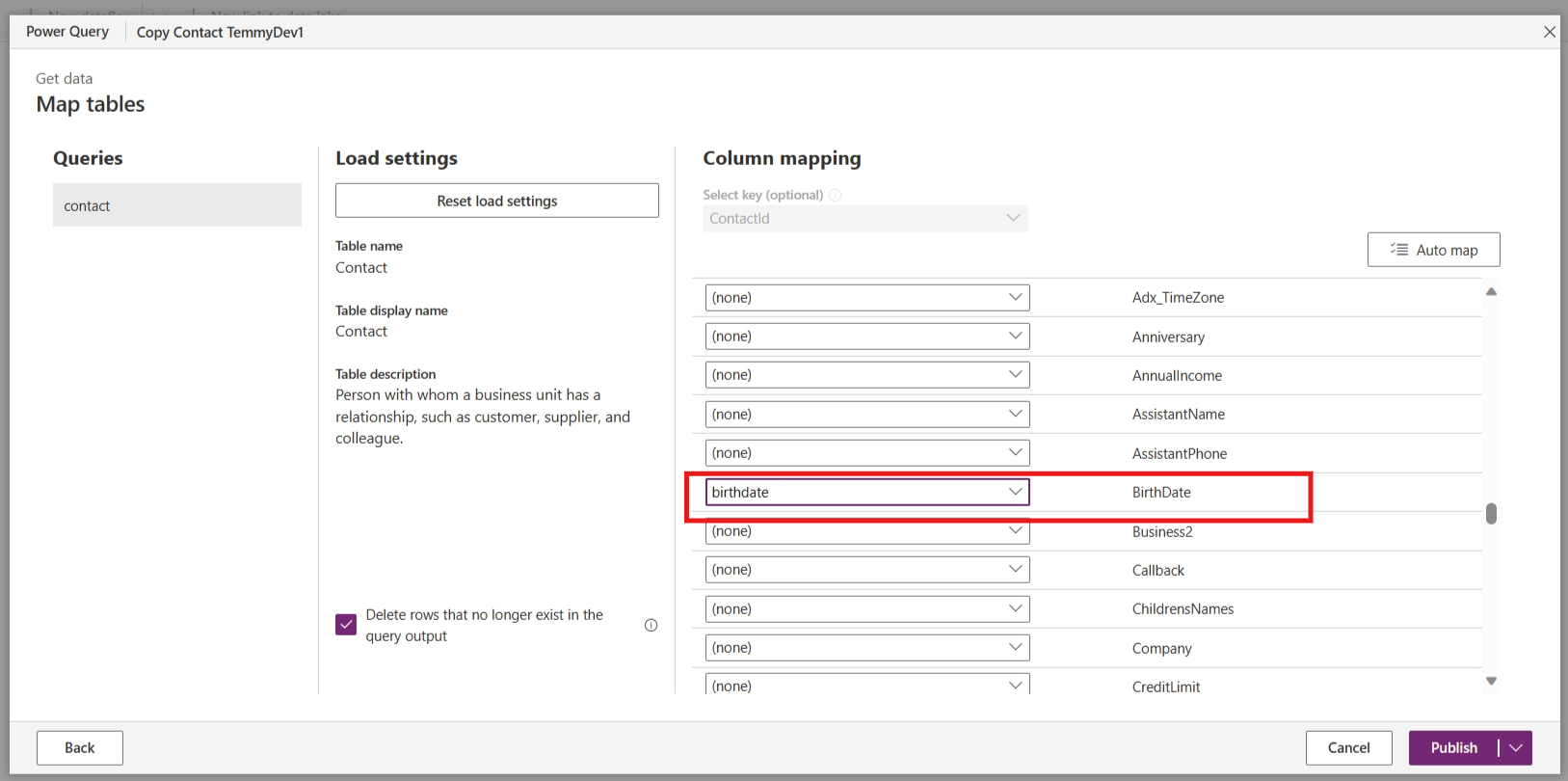The image size is (1568, 781).
Task: Click Reset load settings button
Action: click(x=497, y=201)
